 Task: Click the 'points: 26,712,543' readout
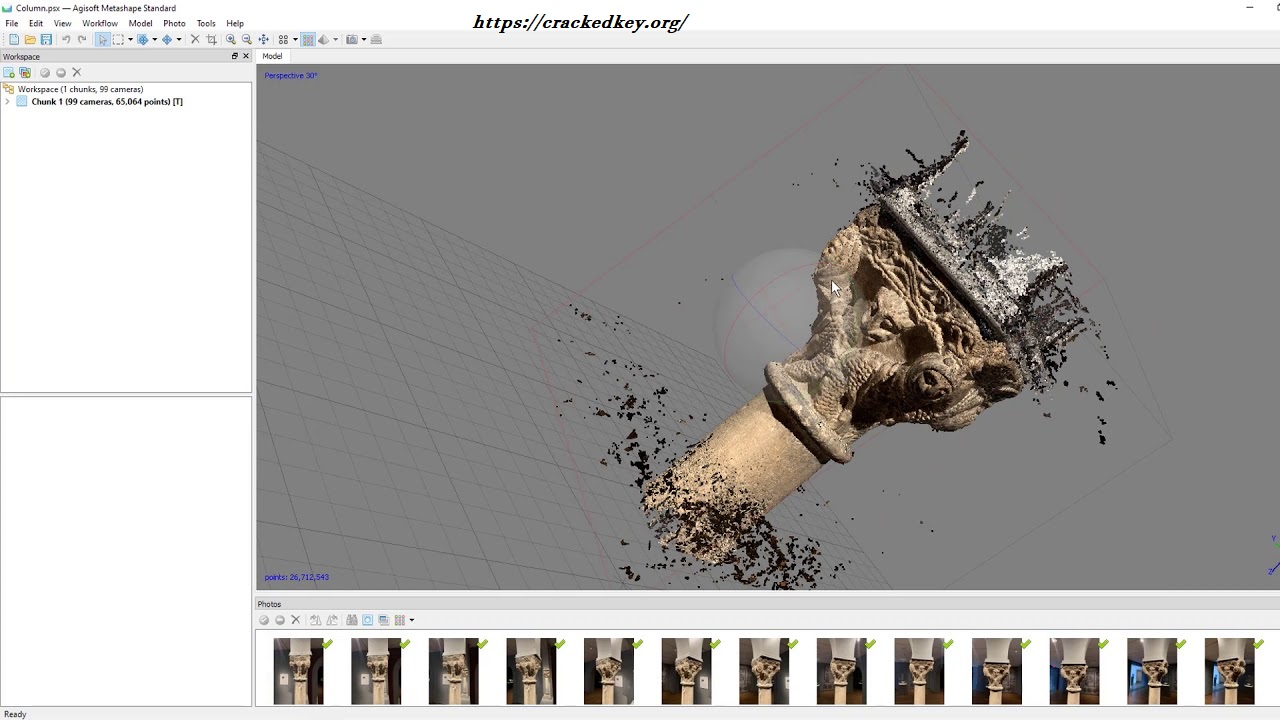pos(296,577)
